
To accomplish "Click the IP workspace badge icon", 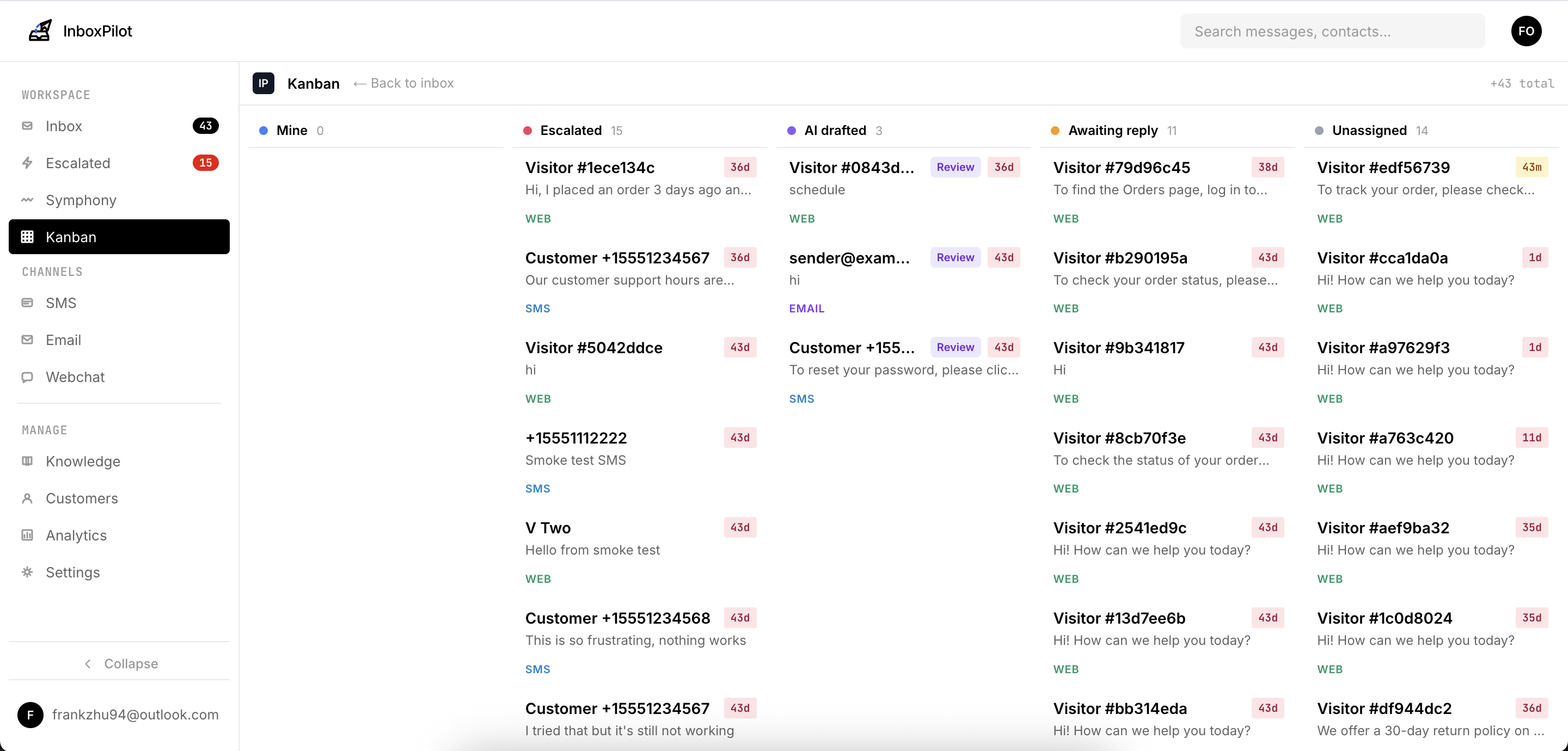I will coord(263,83).
